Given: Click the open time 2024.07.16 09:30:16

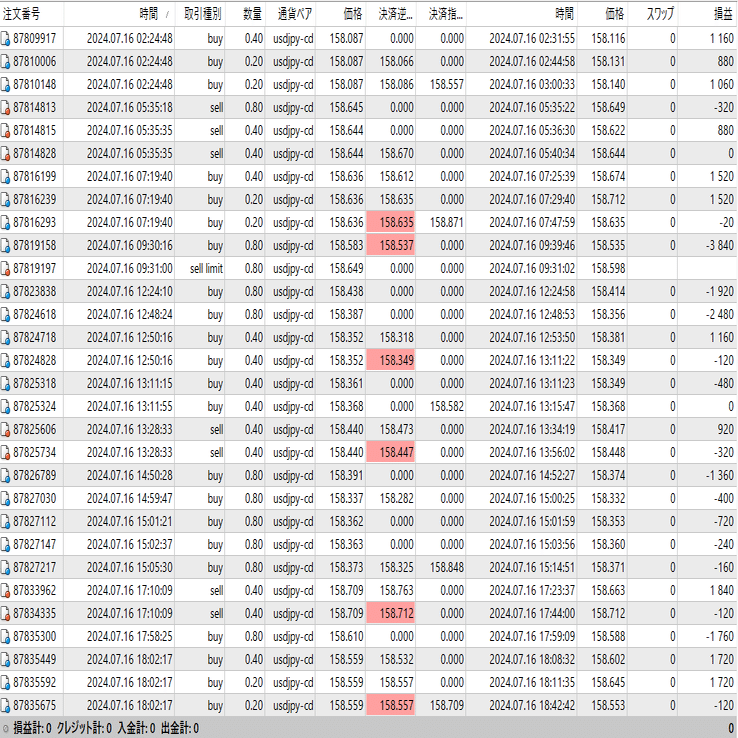Looking at the screenshot, I should [x=129, y=246].
